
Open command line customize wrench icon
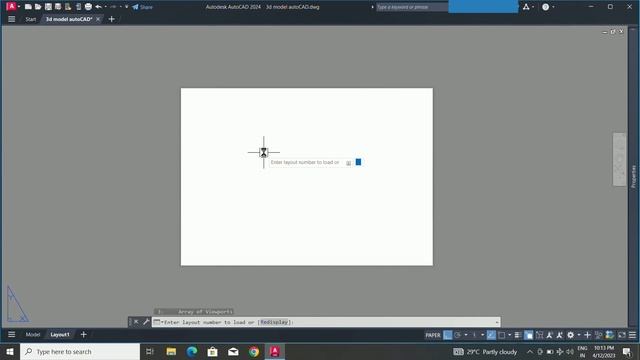(x=146, y=322)
